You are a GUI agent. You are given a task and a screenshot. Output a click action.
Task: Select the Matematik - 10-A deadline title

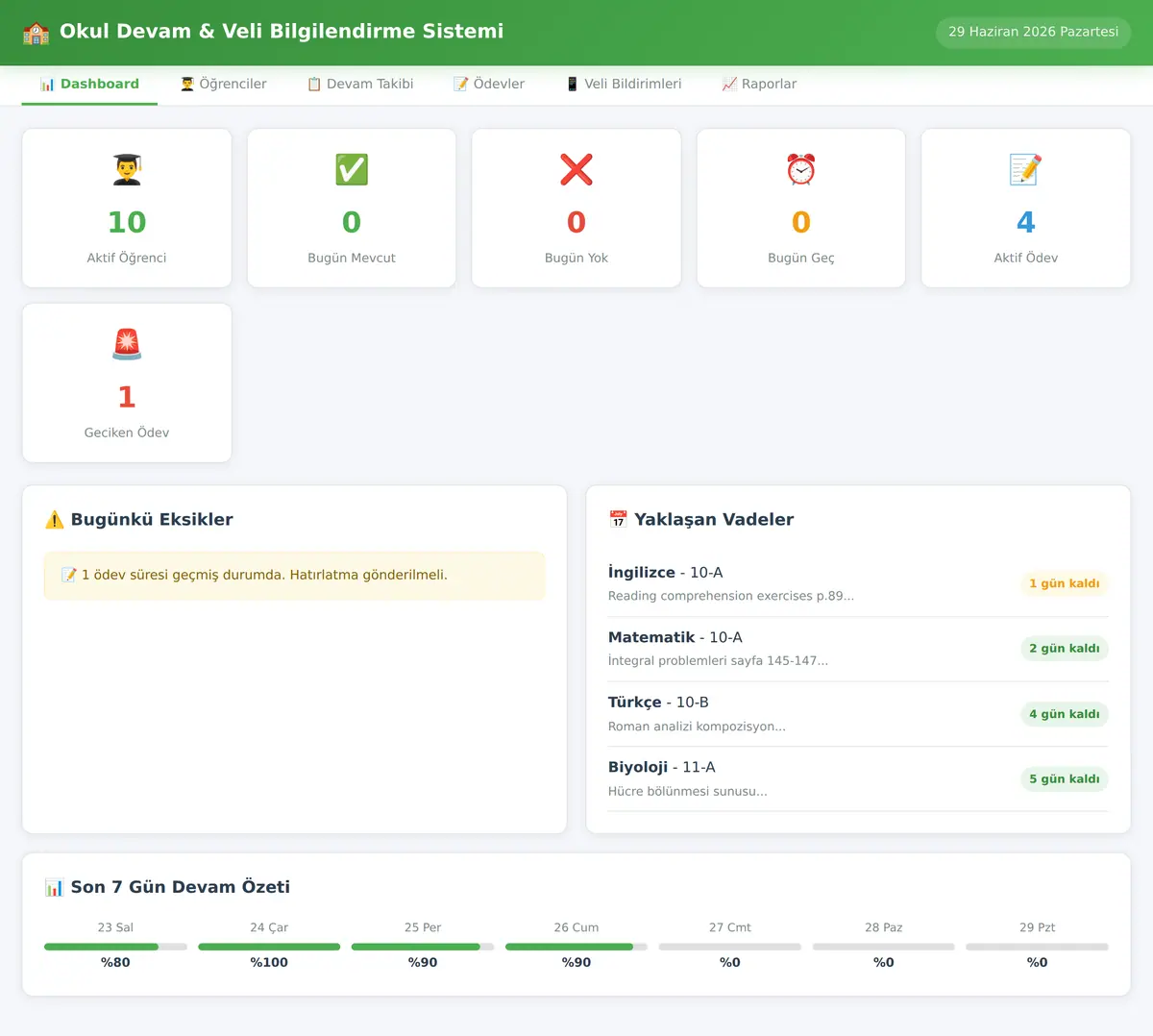coord(675,638)
